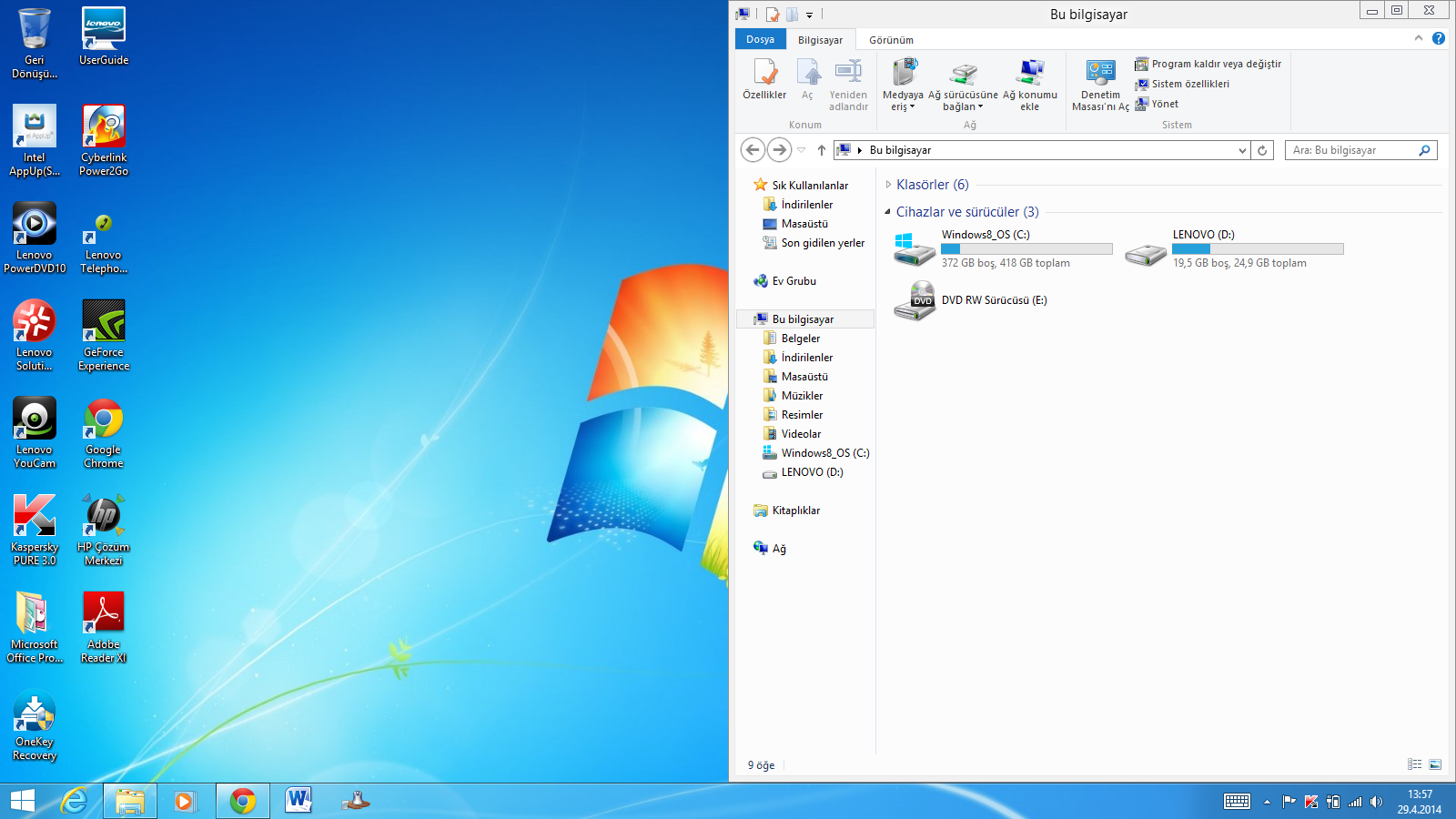The height and width of the screenshot is (819, 1456).
Task: Open Özellikler in the ribbon
Action: click(764, 78)
